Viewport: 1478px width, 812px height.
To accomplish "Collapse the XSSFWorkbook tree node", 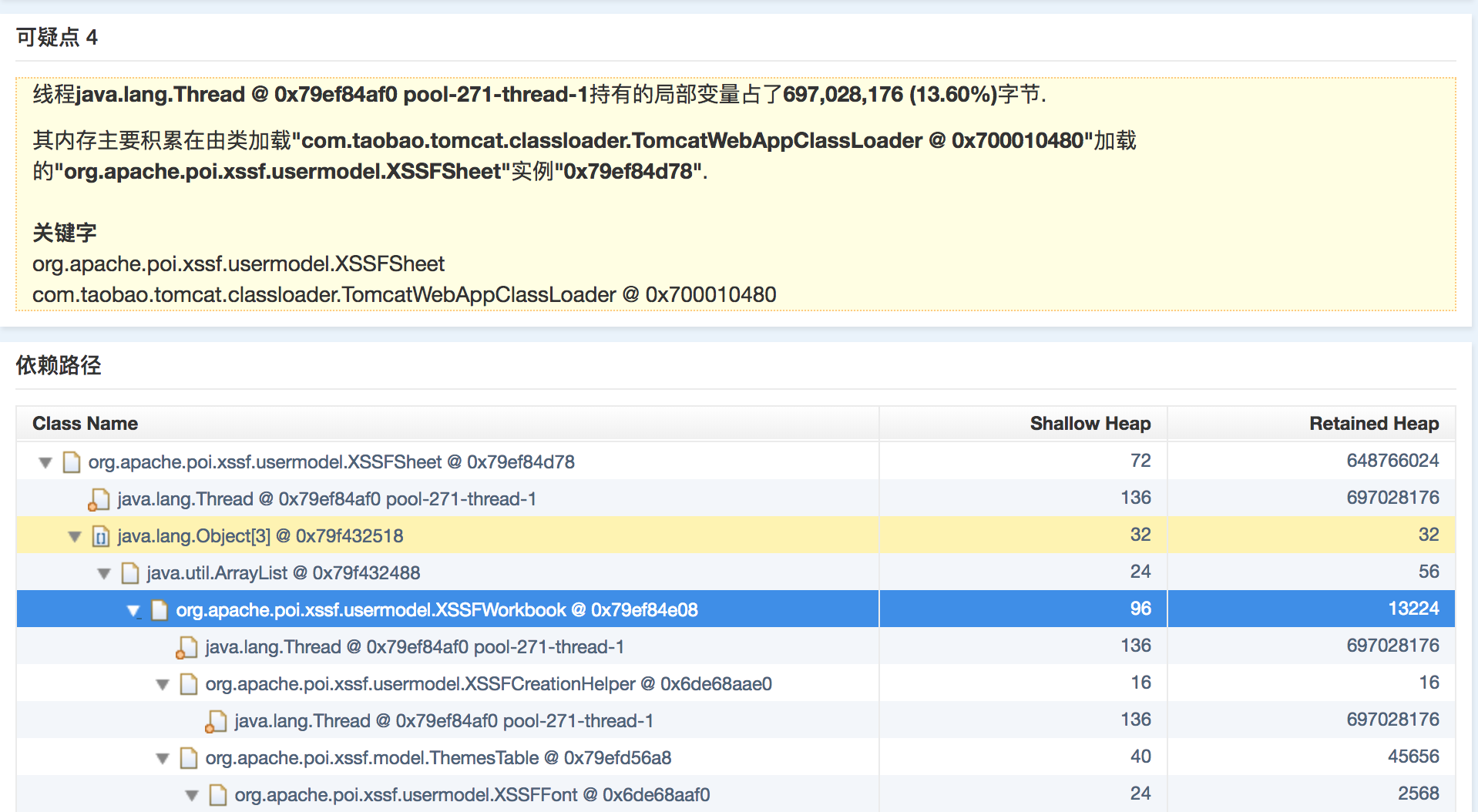I will (x=133, y=610).
